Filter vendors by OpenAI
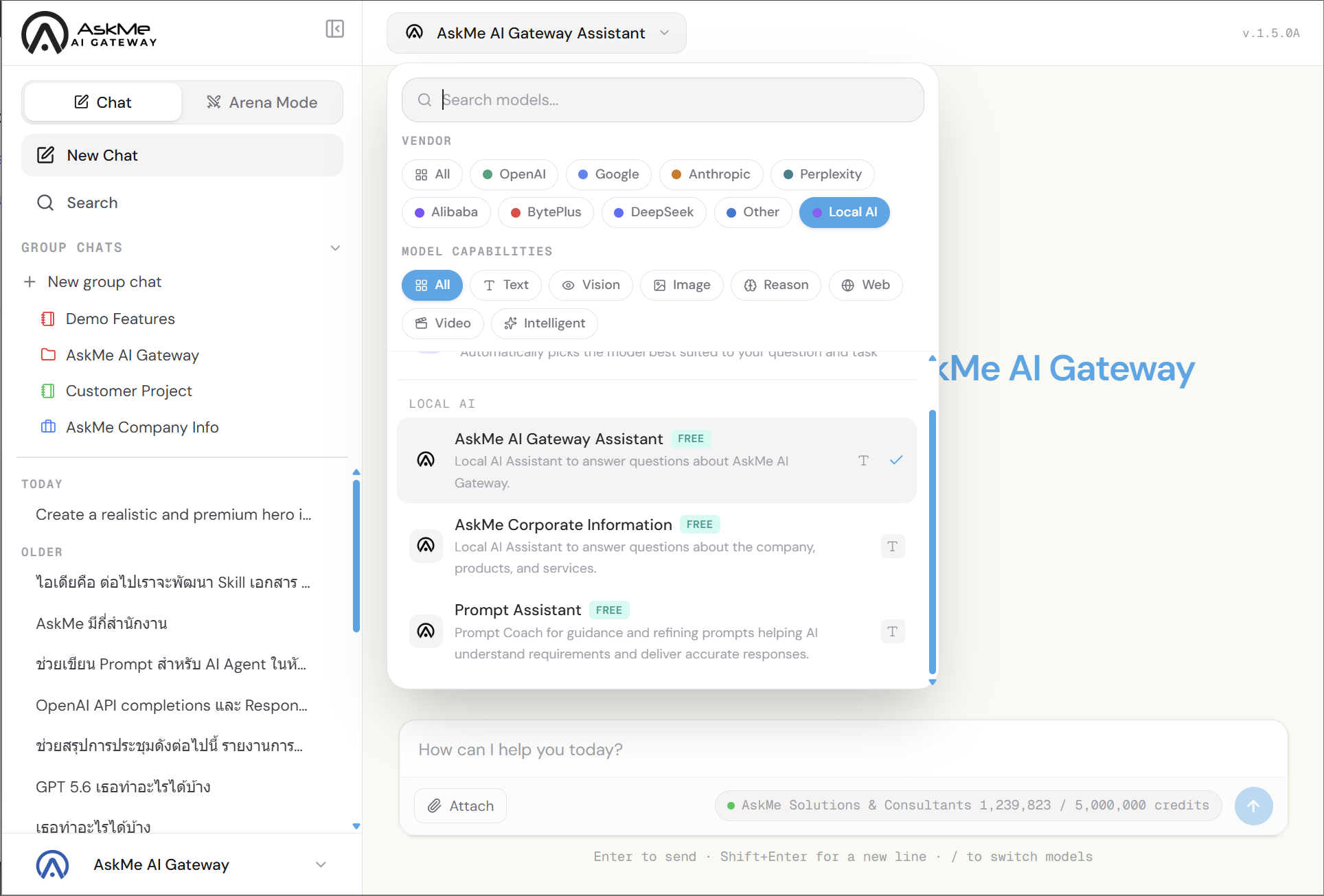The width and height of the screenshot is (1324, 896). point(514,174)
